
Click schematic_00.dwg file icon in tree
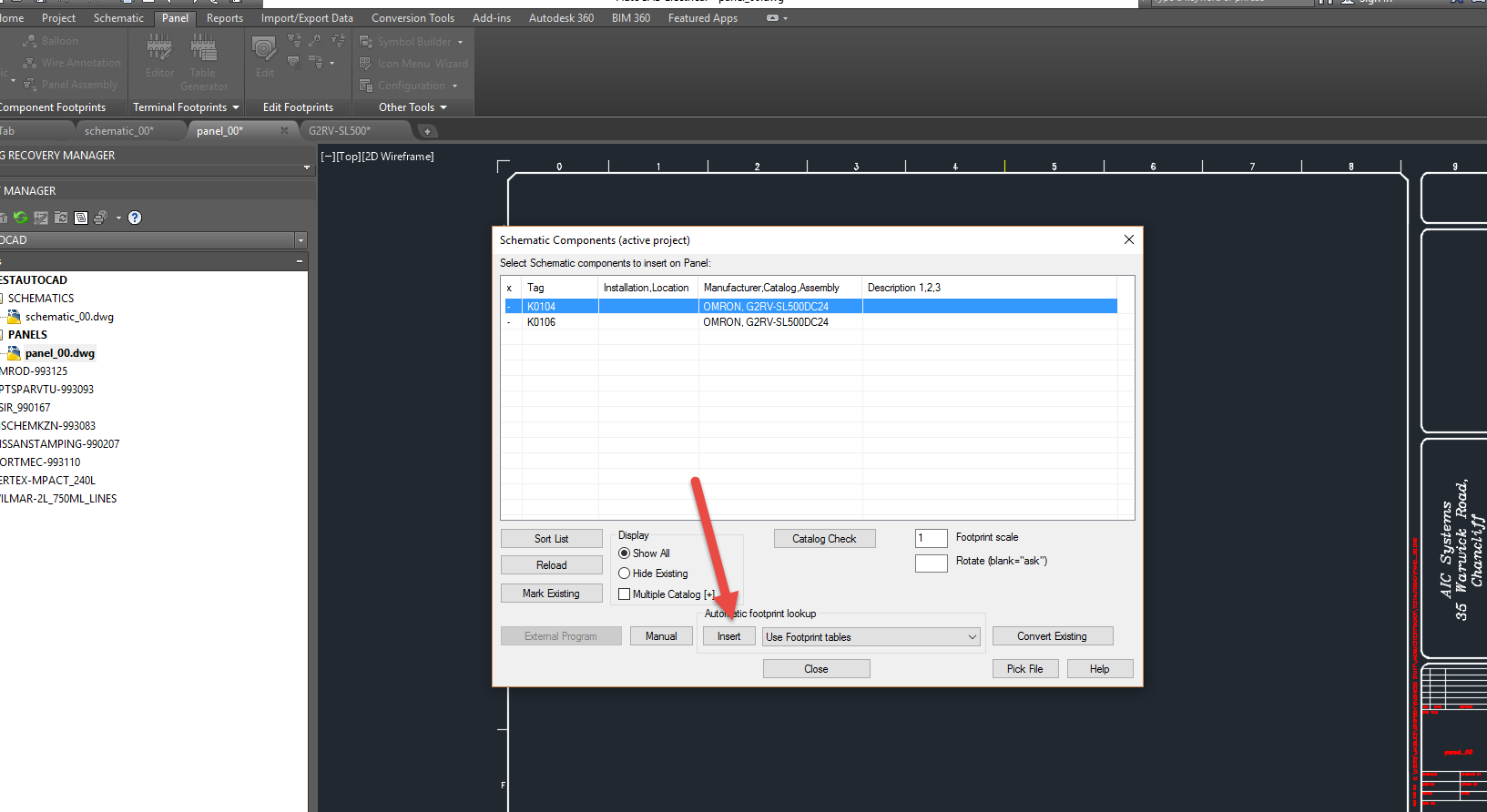pos(14,317)
